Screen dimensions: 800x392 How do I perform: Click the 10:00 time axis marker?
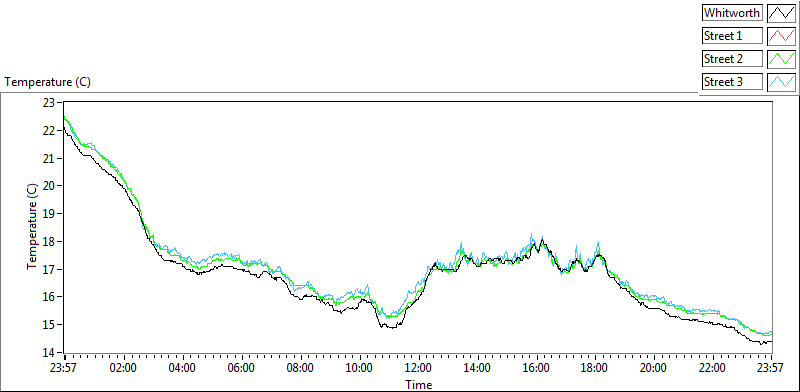coord(360,368)
